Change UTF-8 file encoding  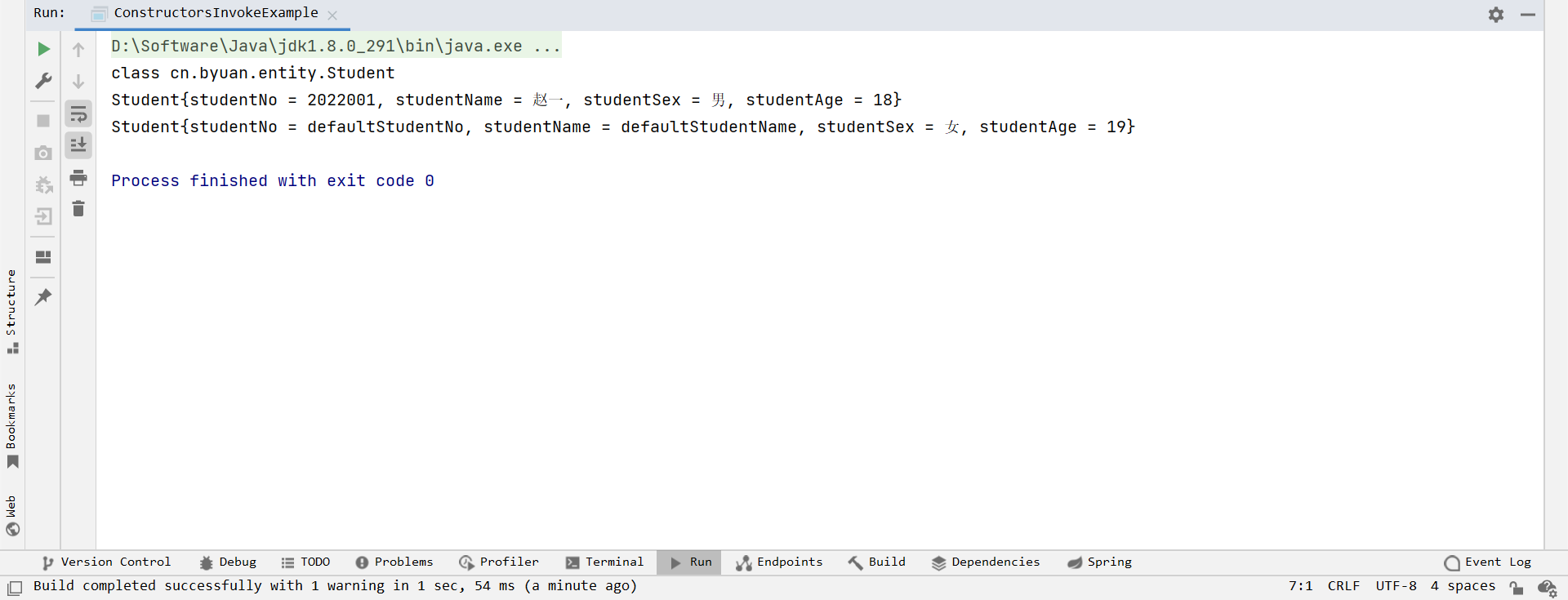[x=1396, y=586]
